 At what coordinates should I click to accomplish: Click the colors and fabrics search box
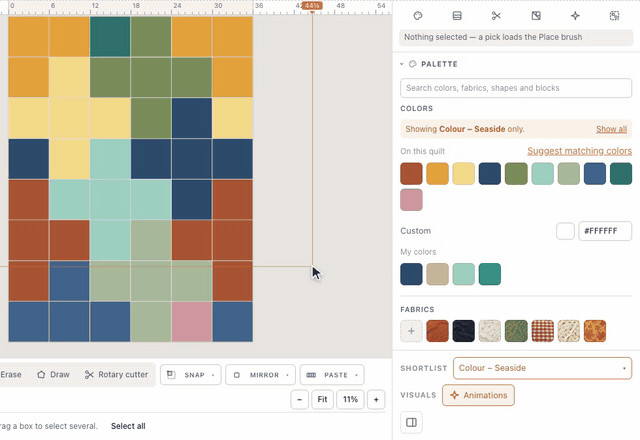point(516,88)
